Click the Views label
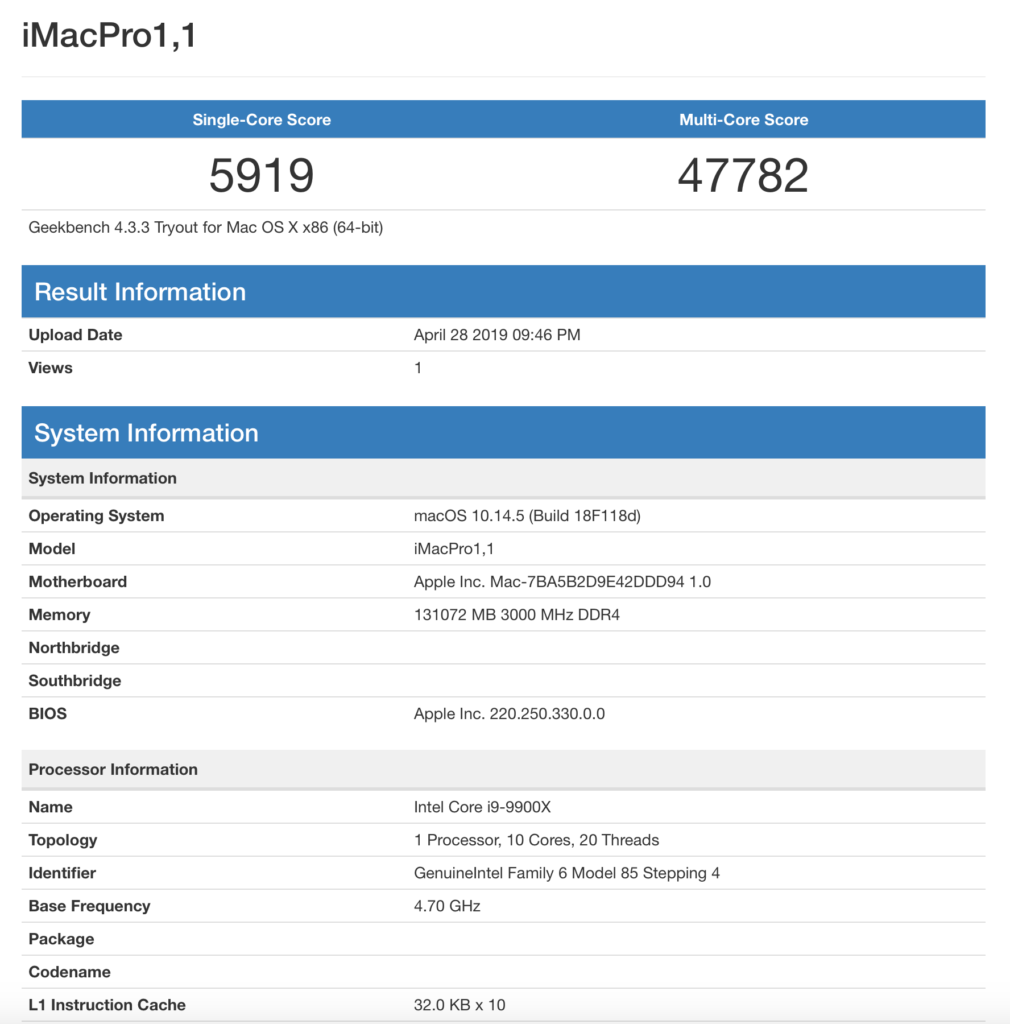 (50, 368)
